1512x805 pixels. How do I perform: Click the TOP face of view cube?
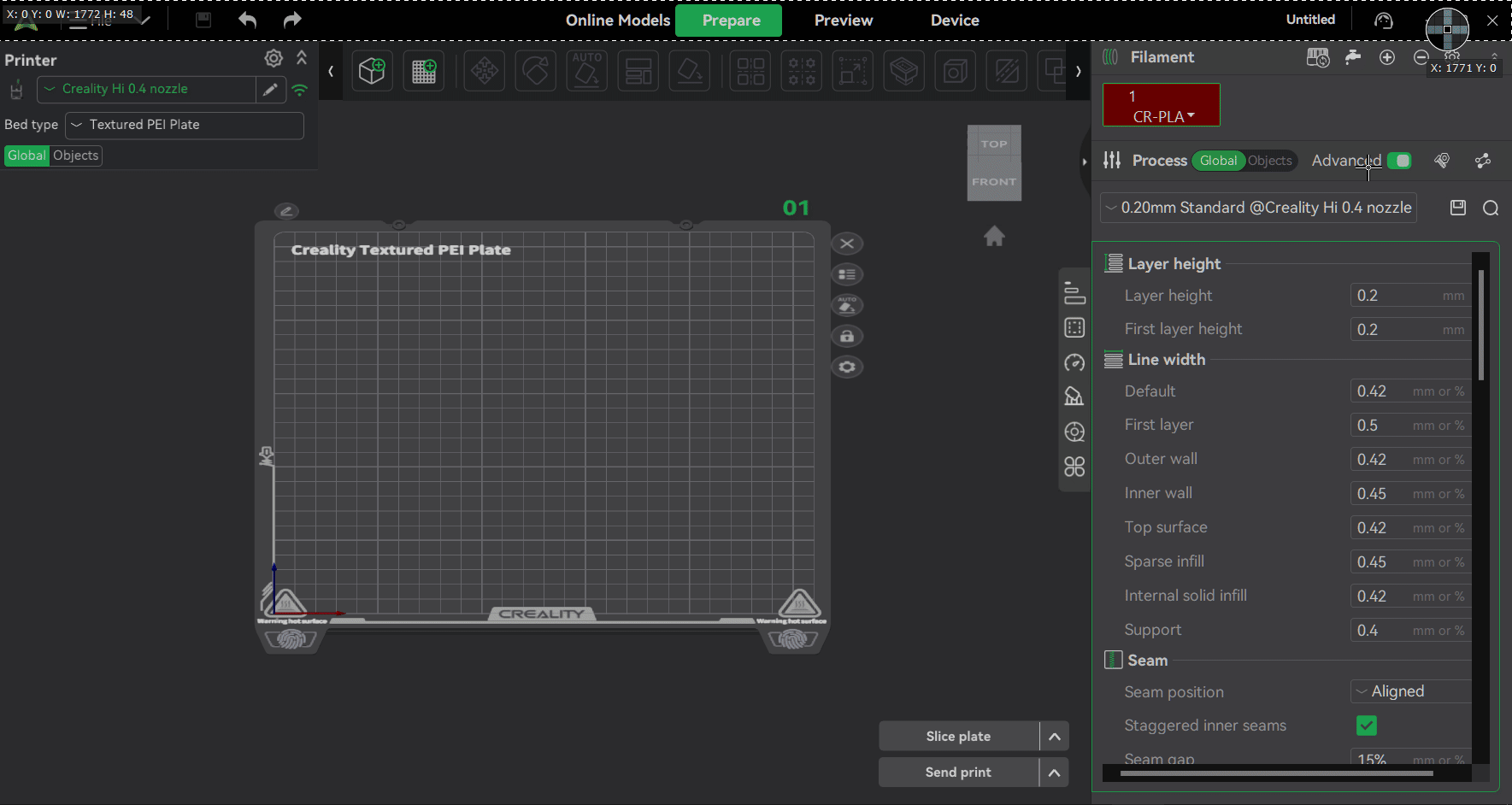pyautogui.click(x=994, y=144)
